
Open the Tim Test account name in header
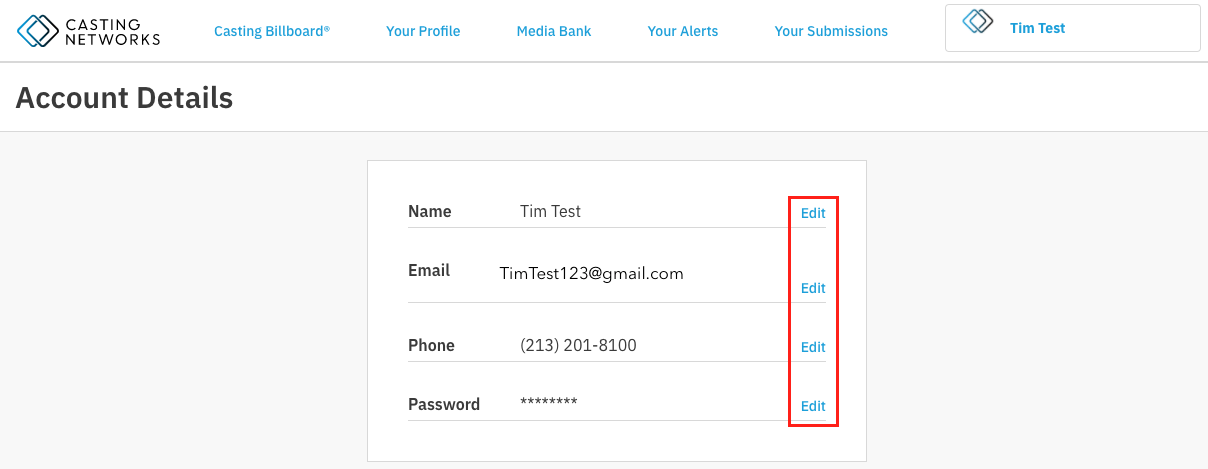pos(1037,28)
